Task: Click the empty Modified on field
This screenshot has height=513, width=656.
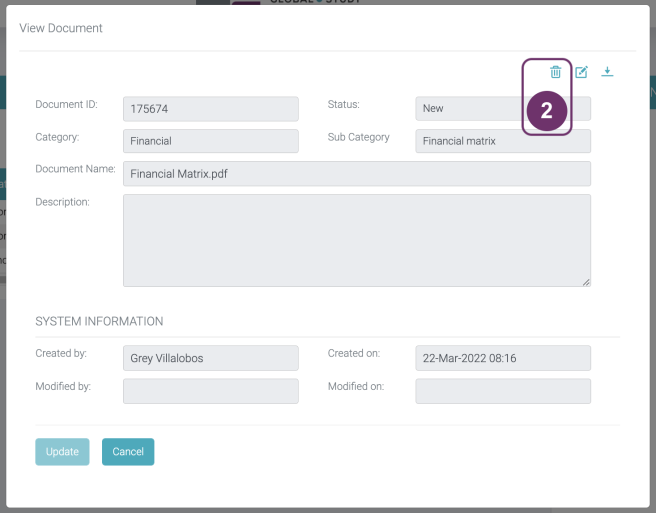Action: click(502, 391)
